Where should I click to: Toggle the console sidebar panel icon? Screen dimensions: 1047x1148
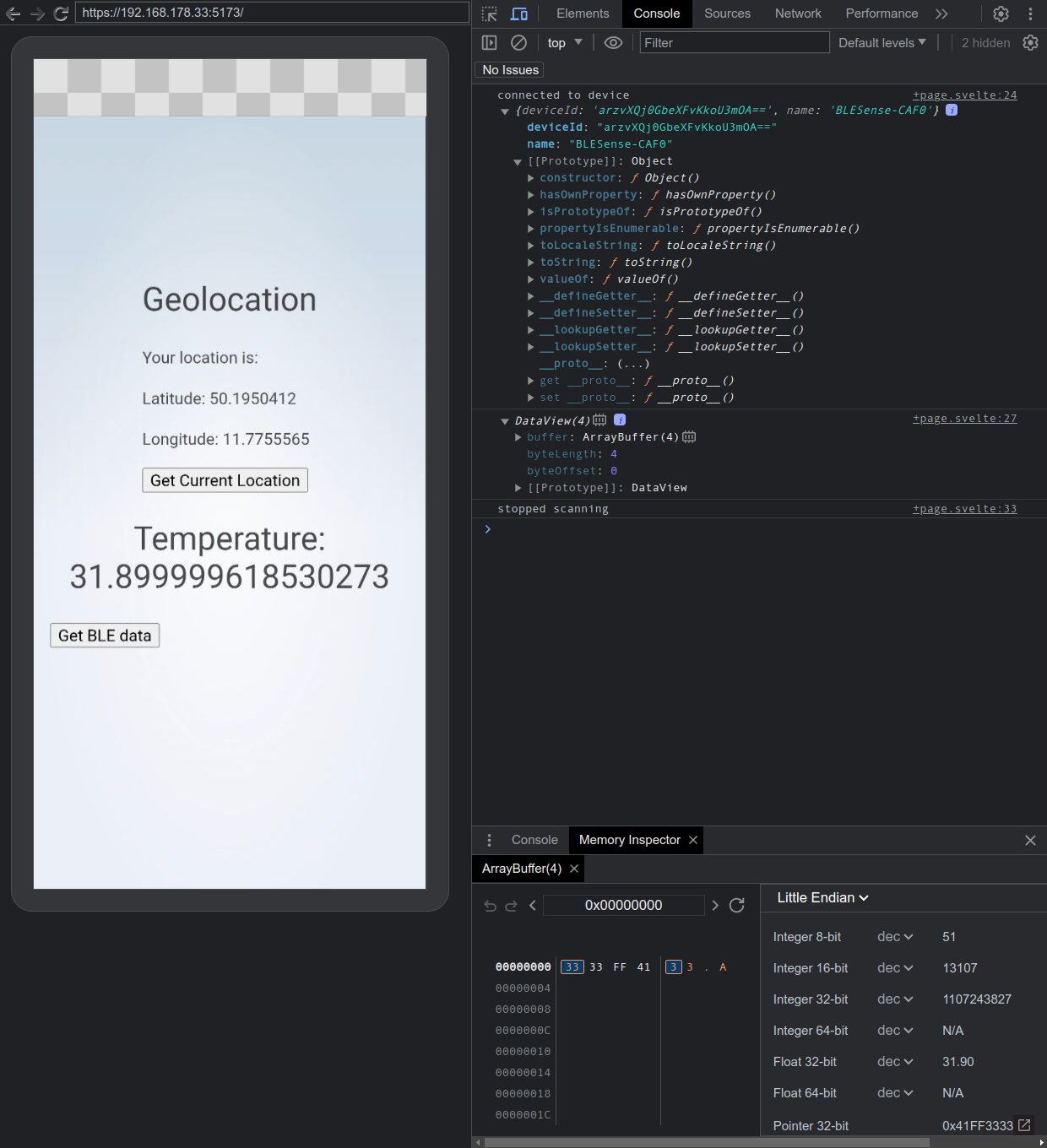point(490,43)
